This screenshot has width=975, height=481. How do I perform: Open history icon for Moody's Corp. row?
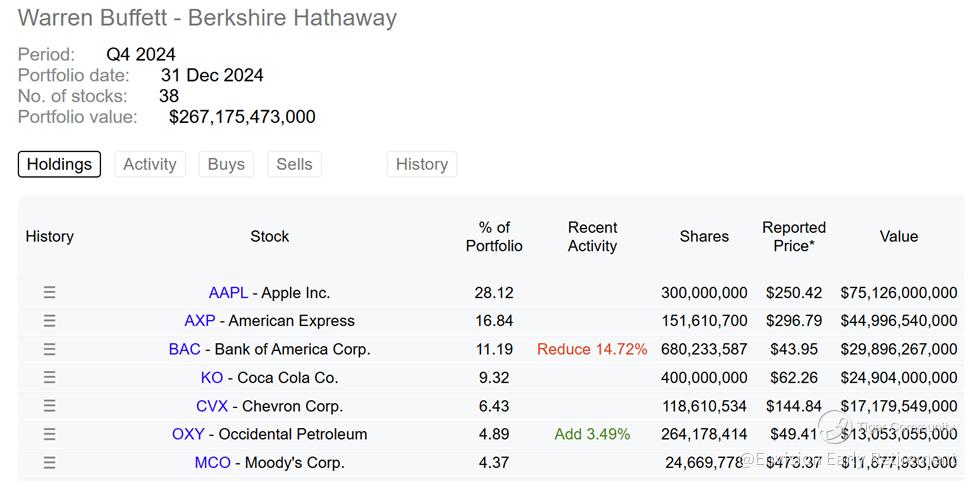(49, 462)
